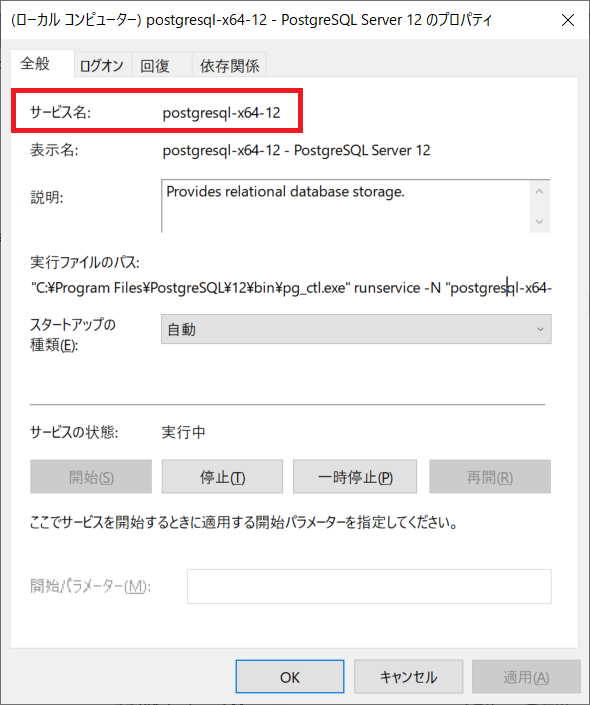
Task: Confirm with the OK button
Action: pos(290,677)
